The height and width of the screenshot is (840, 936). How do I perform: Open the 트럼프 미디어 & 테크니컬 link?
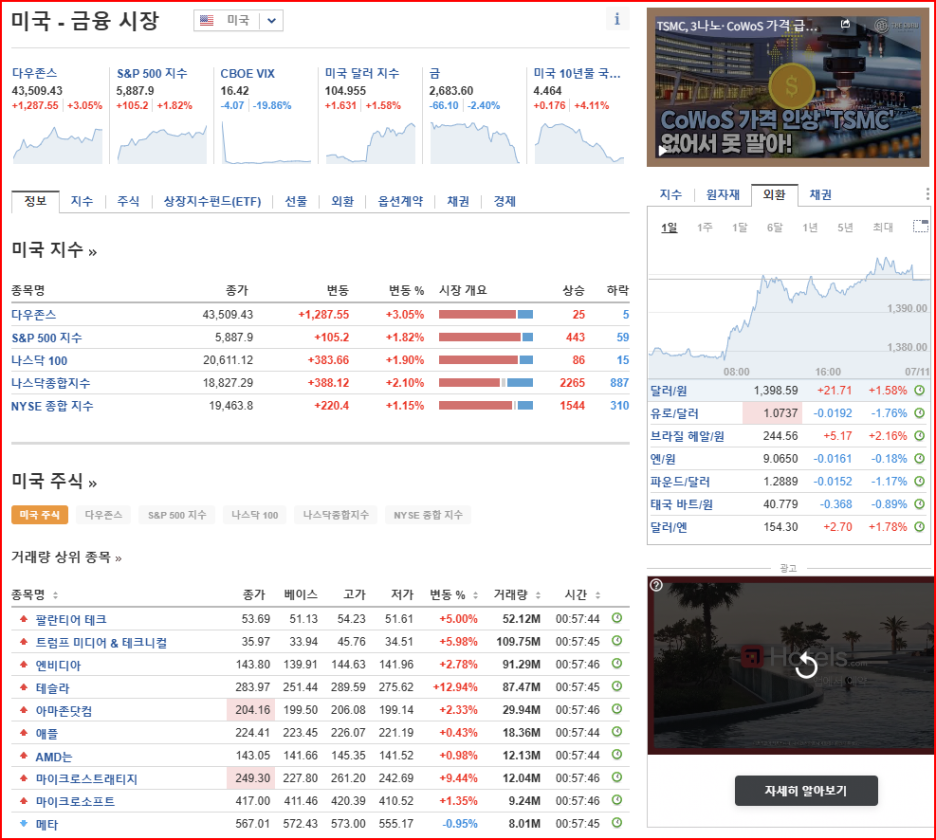coord(101,642)
